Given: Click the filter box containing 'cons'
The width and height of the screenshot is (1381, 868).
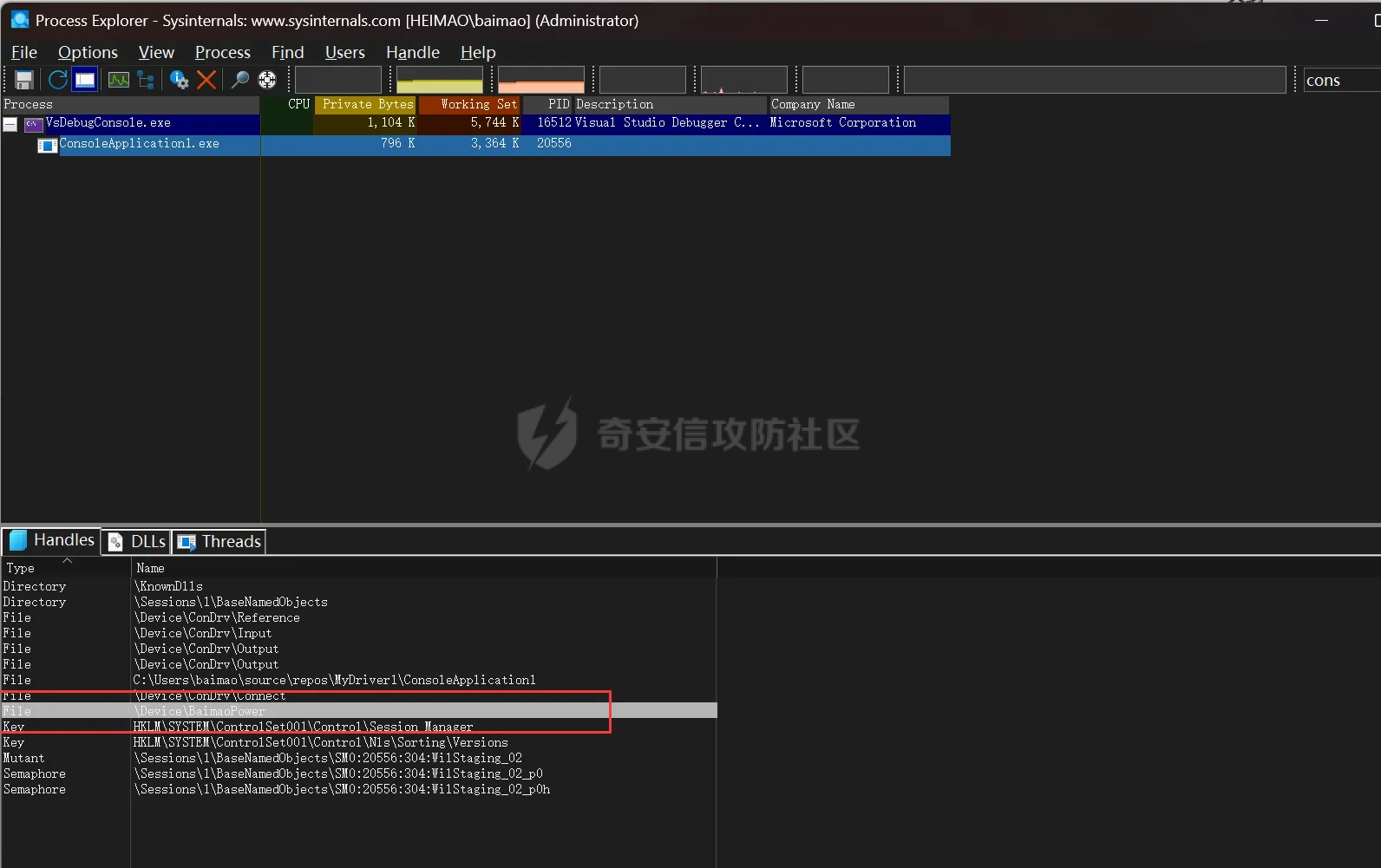Looking at the screenshot, I should tap(1342, 80).
